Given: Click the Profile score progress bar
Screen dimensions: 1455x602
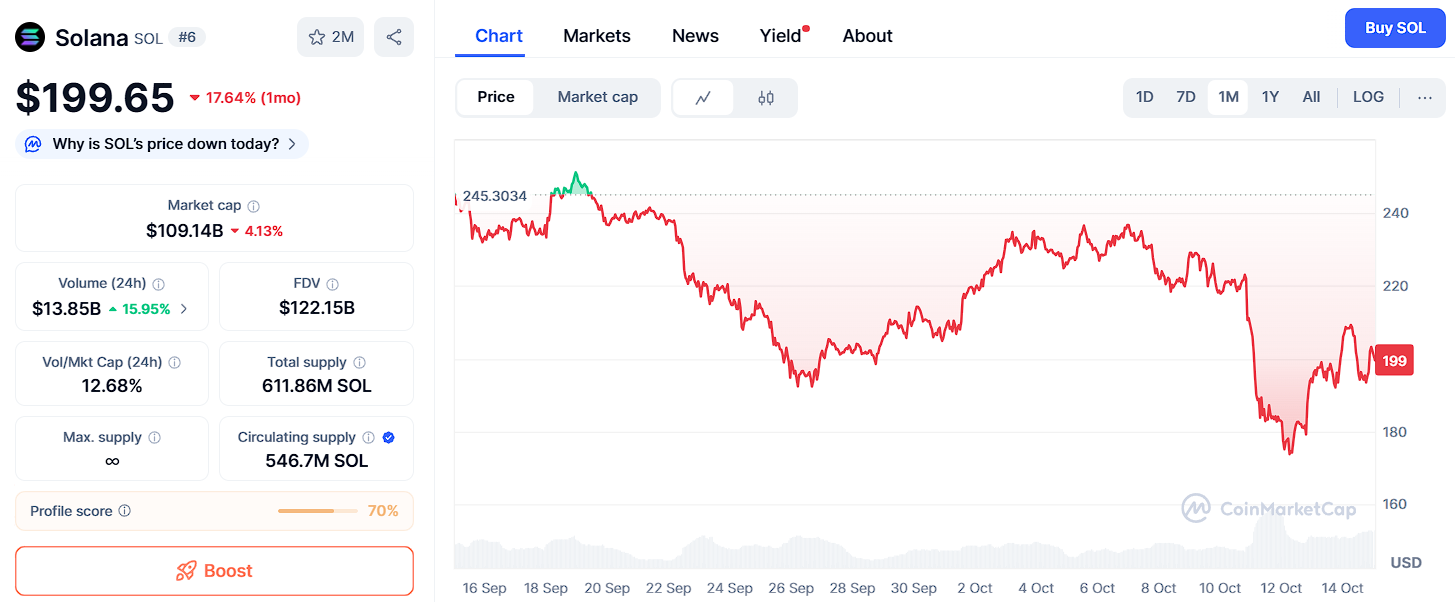Looking at the screenshot, I should 317,511.
